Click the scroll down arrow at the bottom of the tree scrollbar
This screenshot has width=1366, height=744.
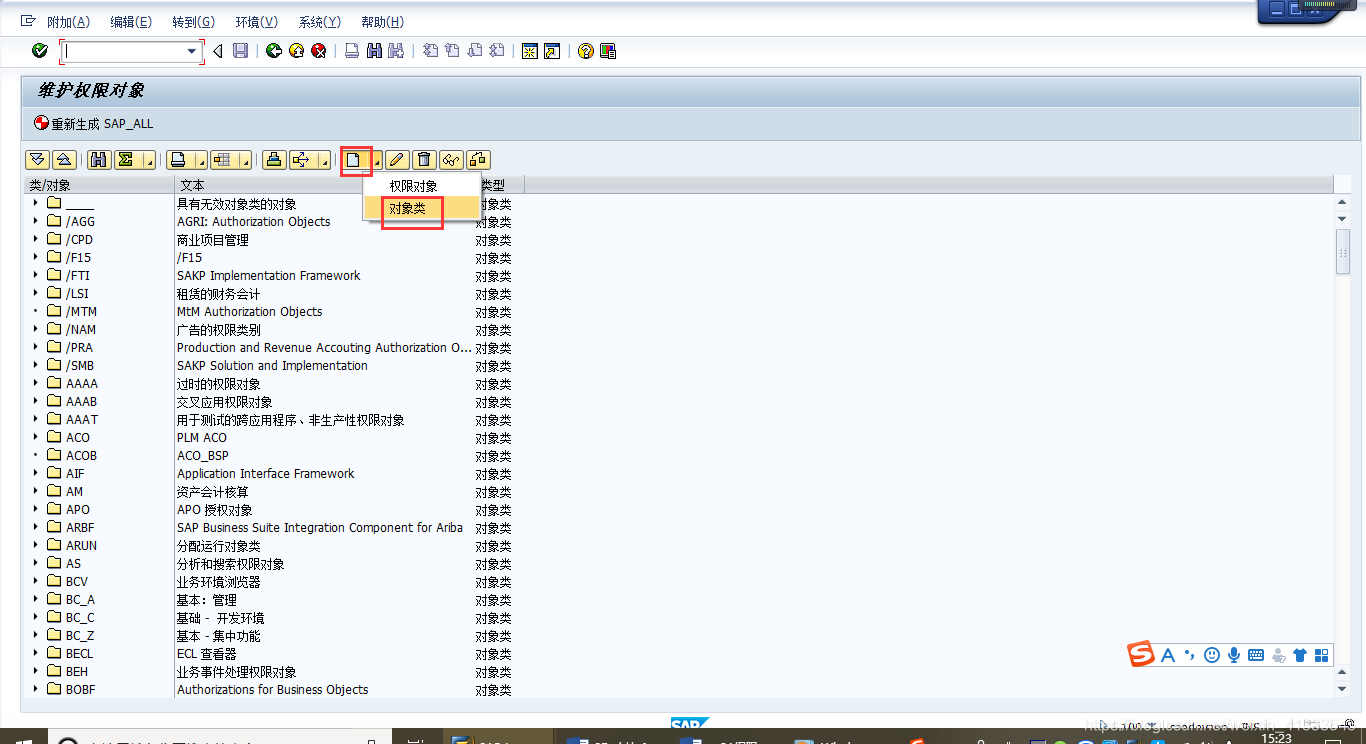1342,688
